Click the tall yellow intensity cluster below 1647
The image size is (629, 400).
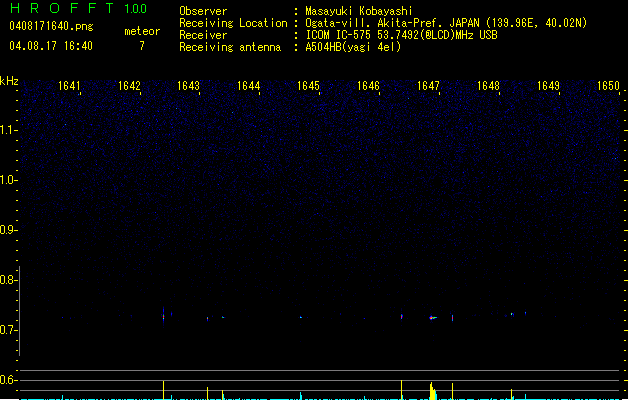432,391
